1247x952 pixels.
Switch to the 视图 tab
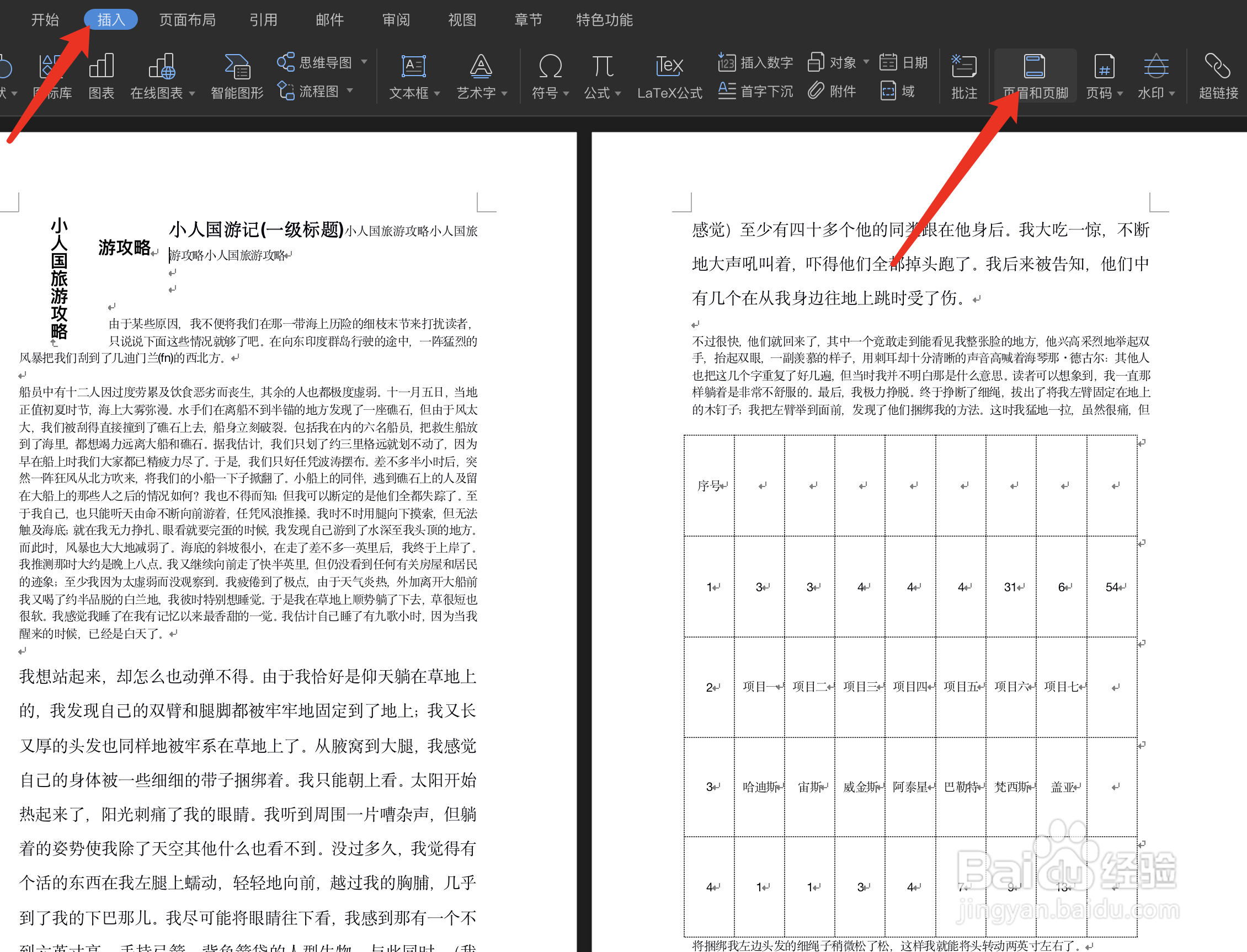coord(462,20)
